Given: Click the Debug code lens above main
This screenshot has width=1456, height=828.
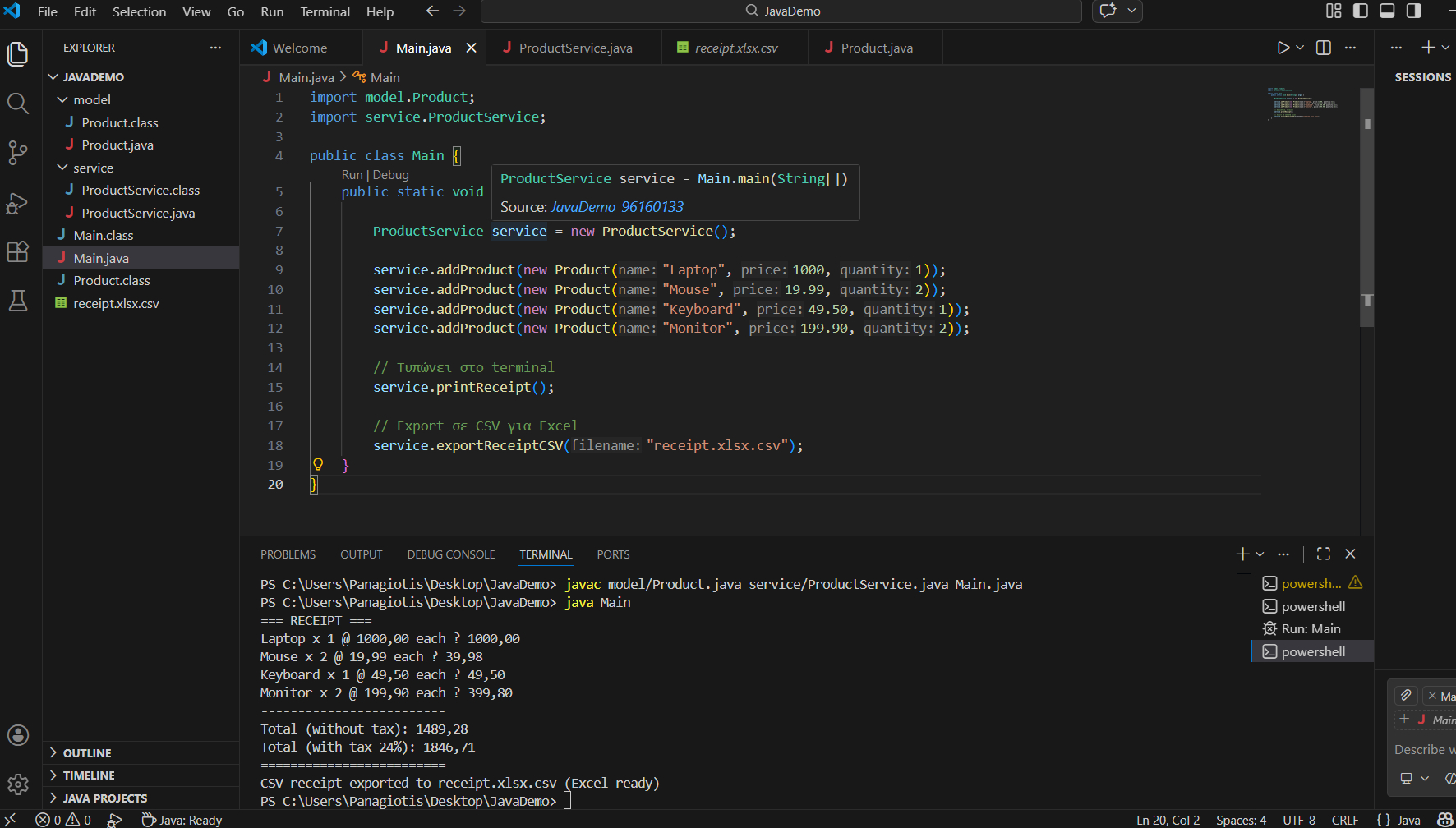Looking at the screenshot, I should 390,175.
